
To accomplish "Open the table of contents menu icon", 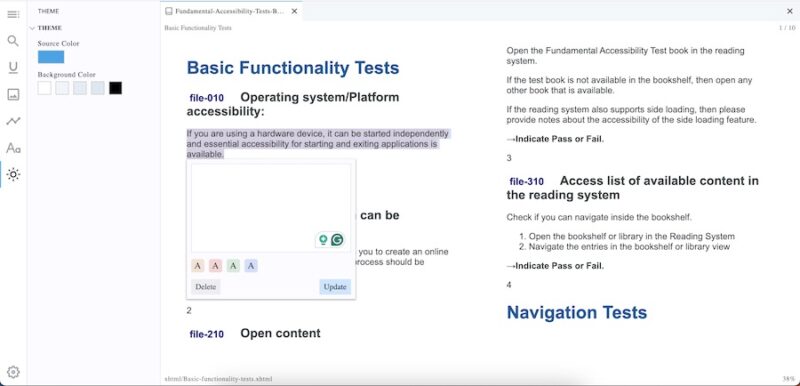I will [x=13, y=14].
